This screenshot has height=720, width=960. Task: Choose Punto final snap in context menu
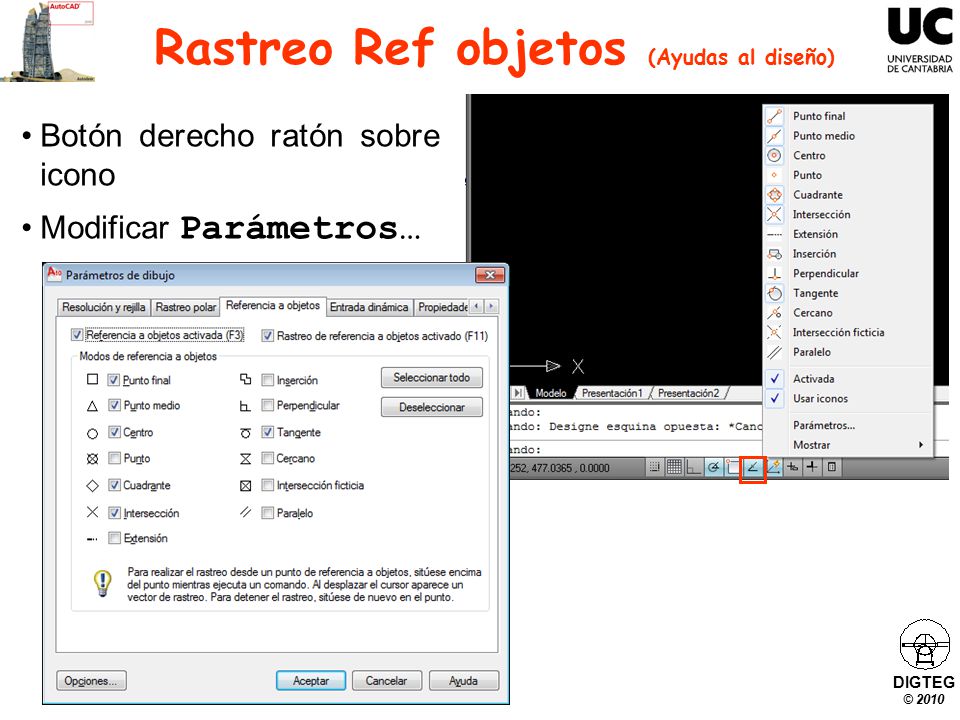pyautogui.click(x=848, y=116)
